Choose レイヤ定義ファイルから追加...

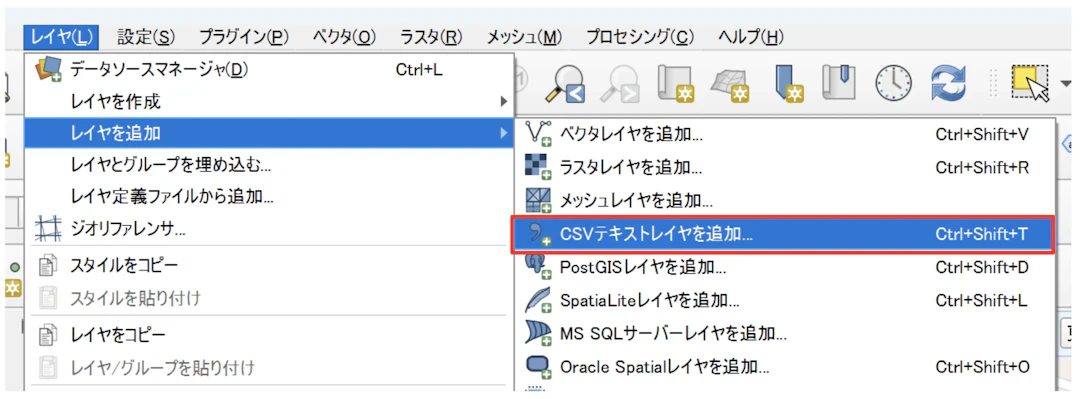[269, 197]
